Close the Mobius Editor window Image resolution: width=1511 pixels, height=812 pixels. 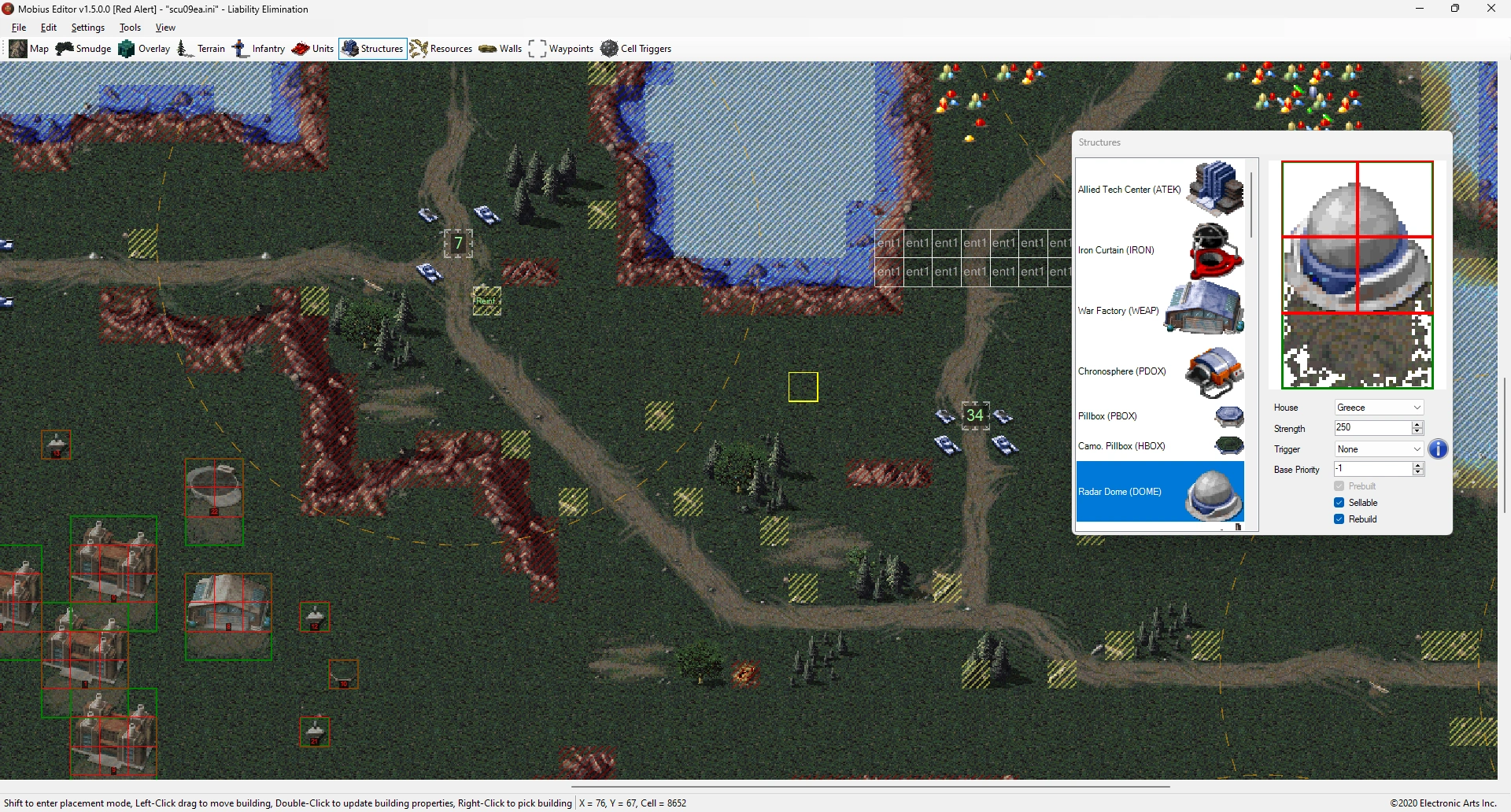[1491, 9]
